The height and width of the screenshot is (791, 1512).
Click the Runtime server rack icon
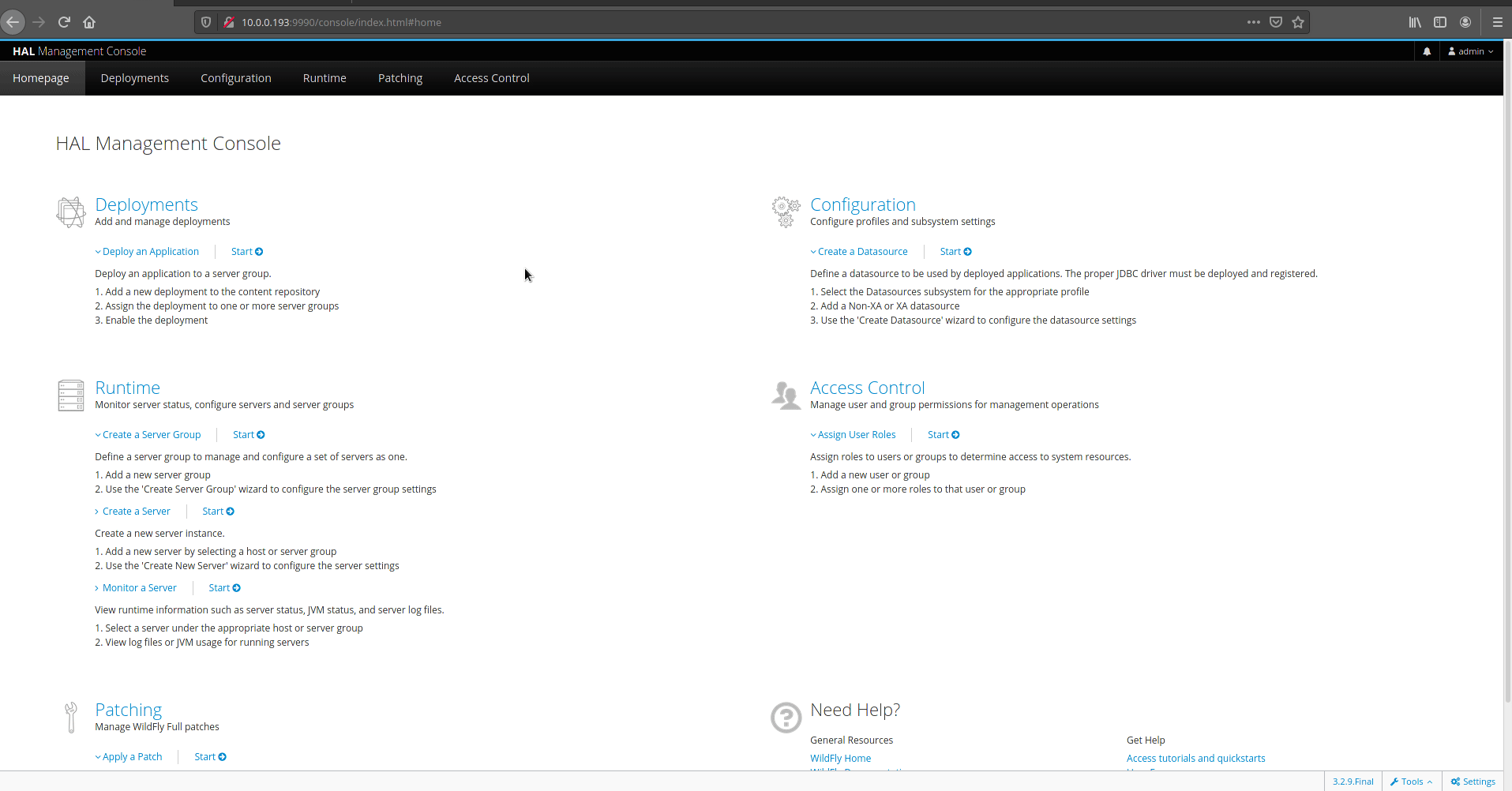[x=71, y=395]
